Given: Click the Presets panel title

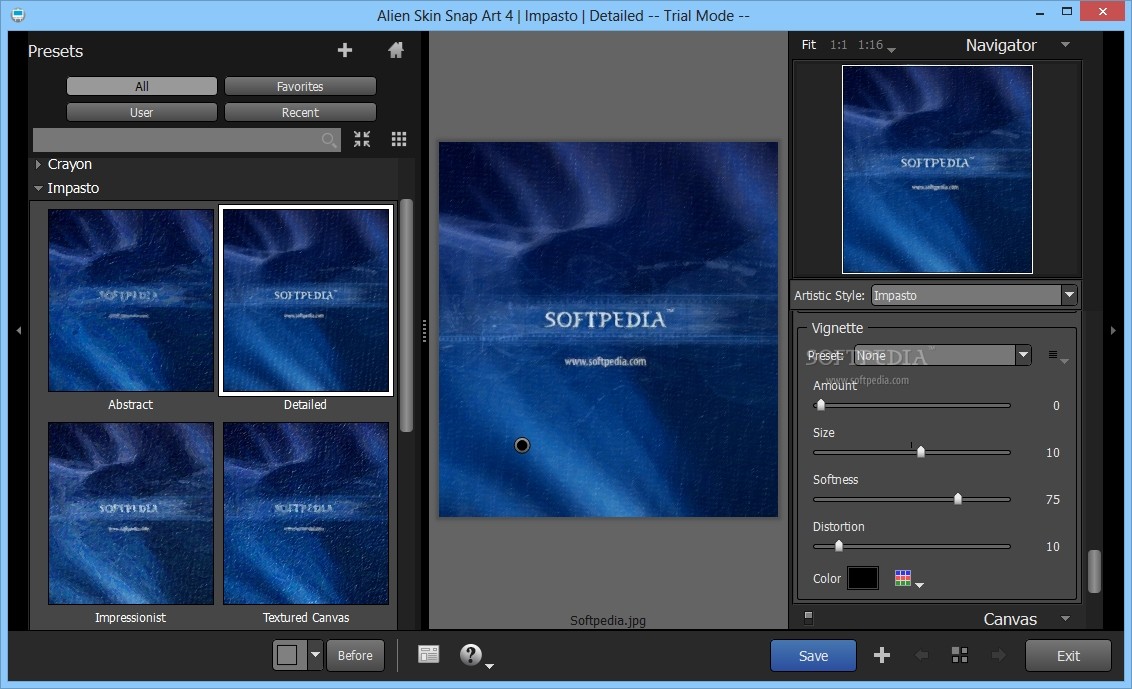Looking at the screenshot, I should [56, 51].
